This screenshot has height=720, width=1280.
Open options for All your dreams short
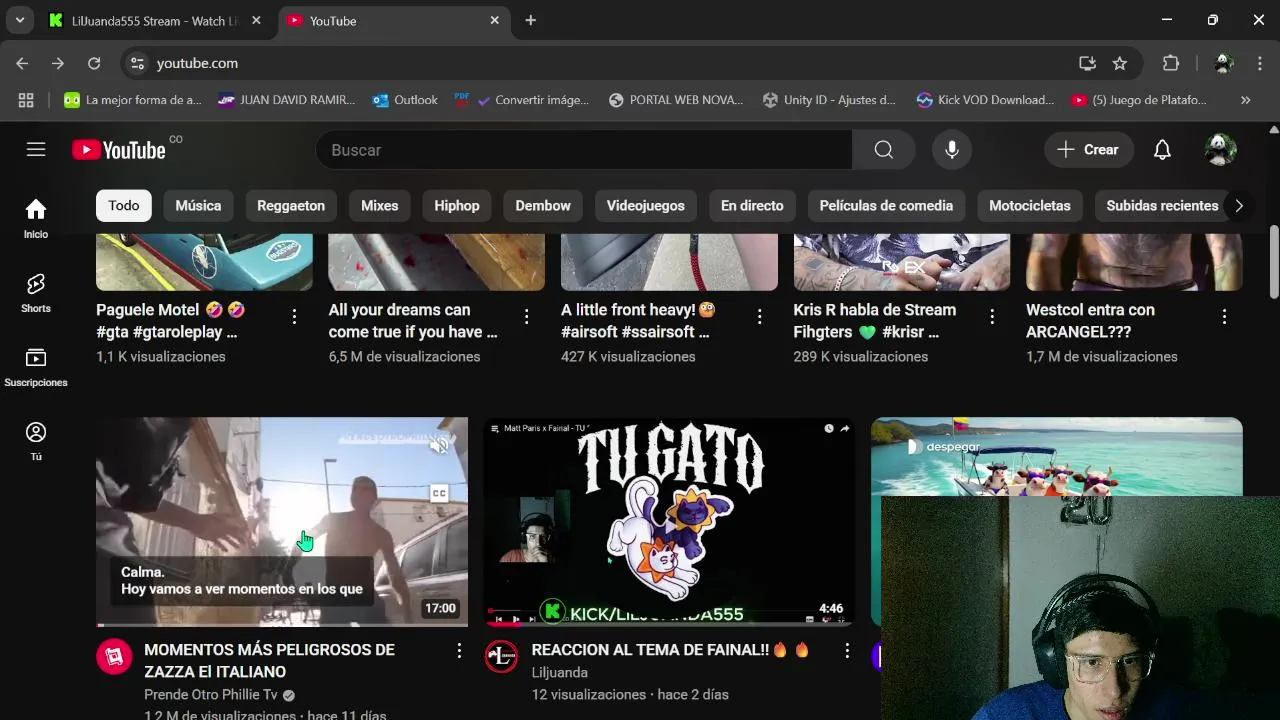(527, 317)
